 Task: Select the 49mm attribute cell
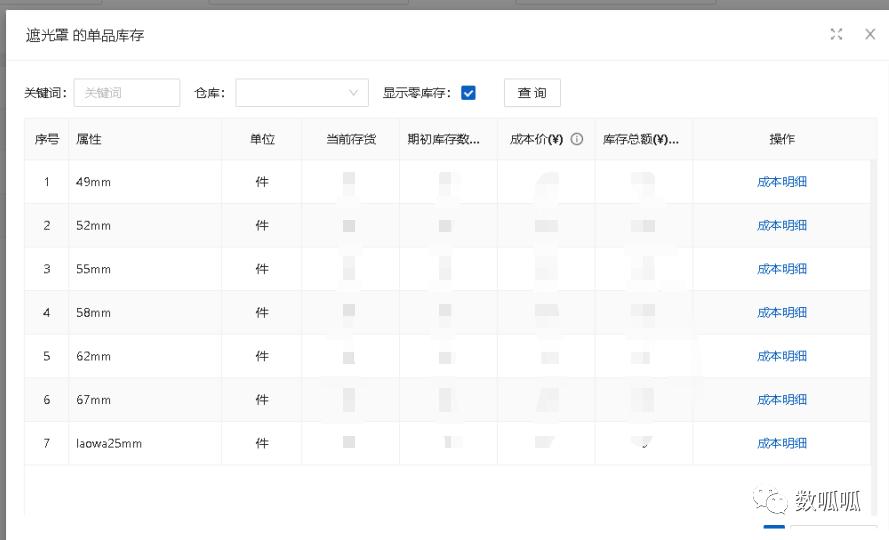point(145,182)
